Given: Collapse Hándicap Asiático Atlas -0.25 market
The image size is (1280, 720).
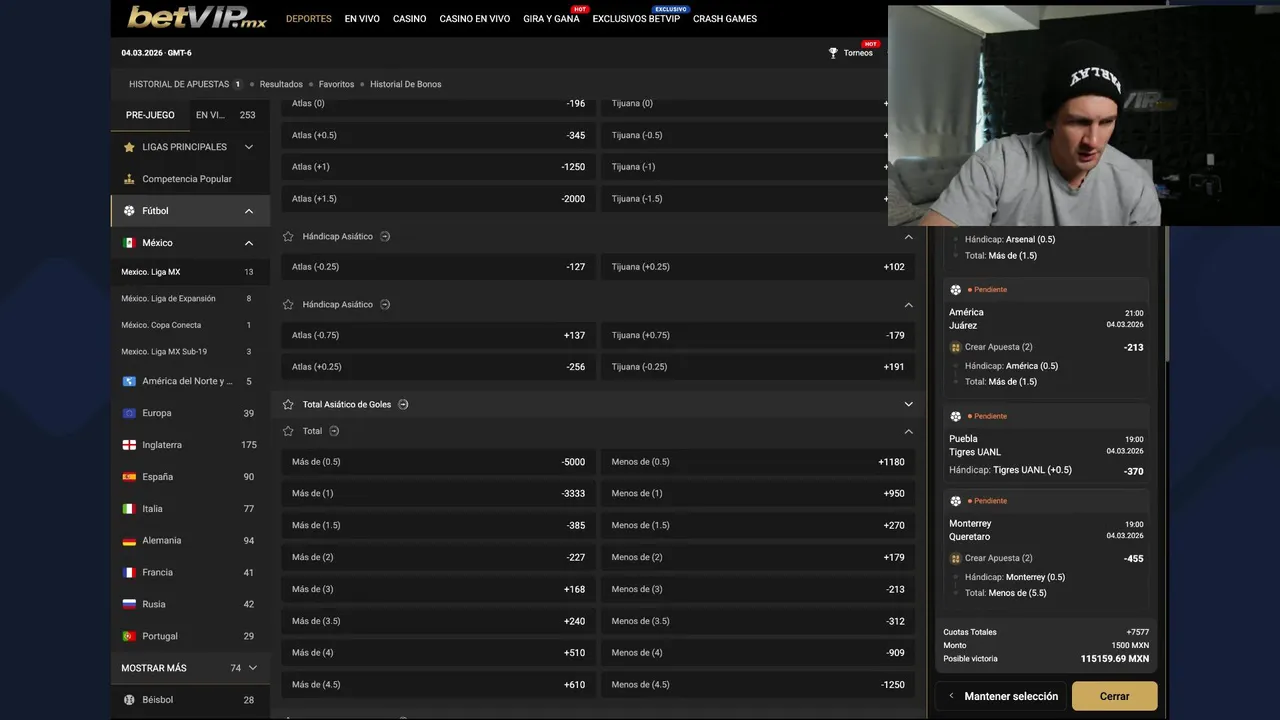Looking at the screenshot, I should pyautogui.click(x=908, y=237).
